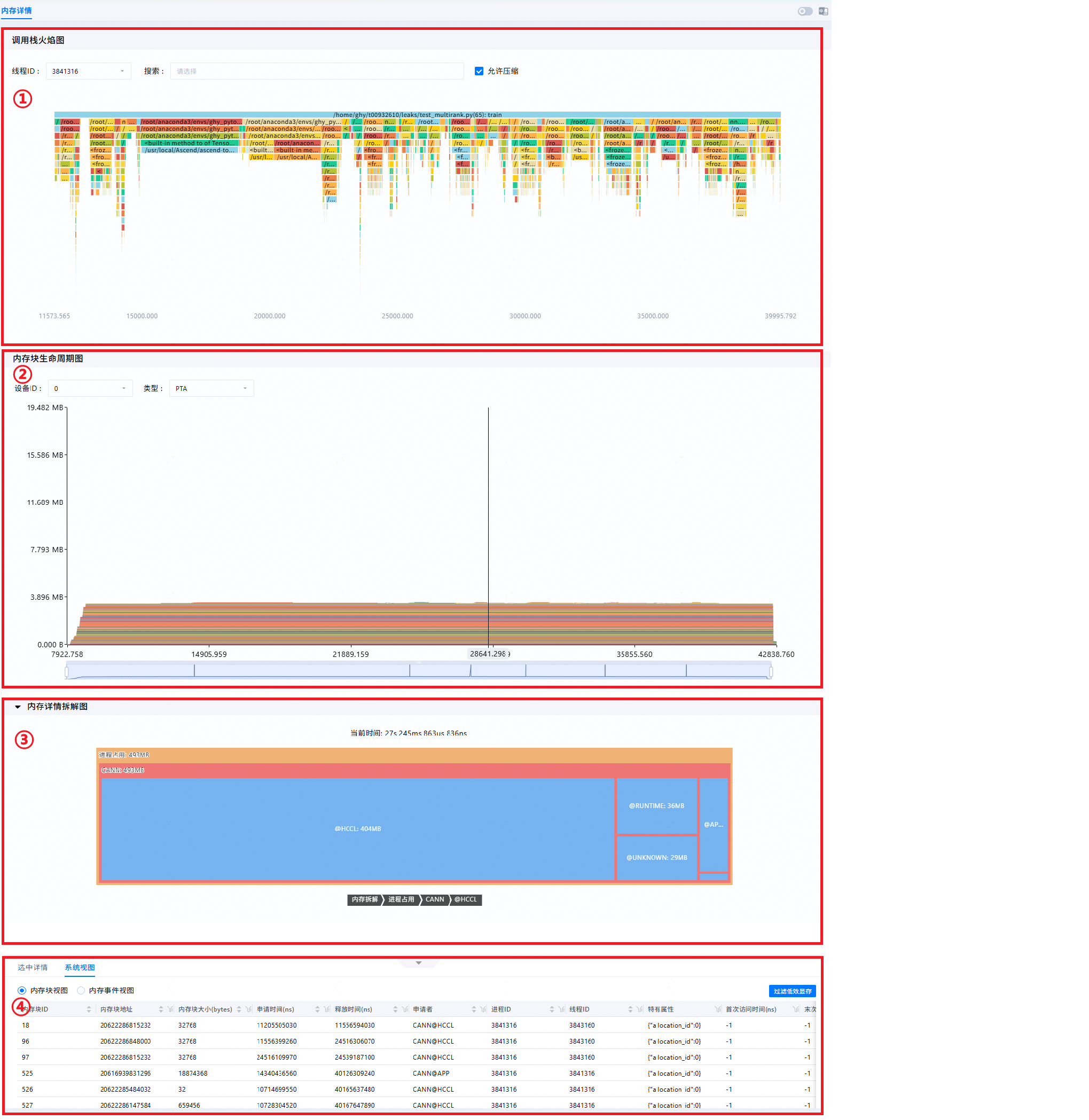Click the 进程占用 breadcrumb
Image resolution: width=1089 pixels, height=1120 pixels.
pos(402,900)
